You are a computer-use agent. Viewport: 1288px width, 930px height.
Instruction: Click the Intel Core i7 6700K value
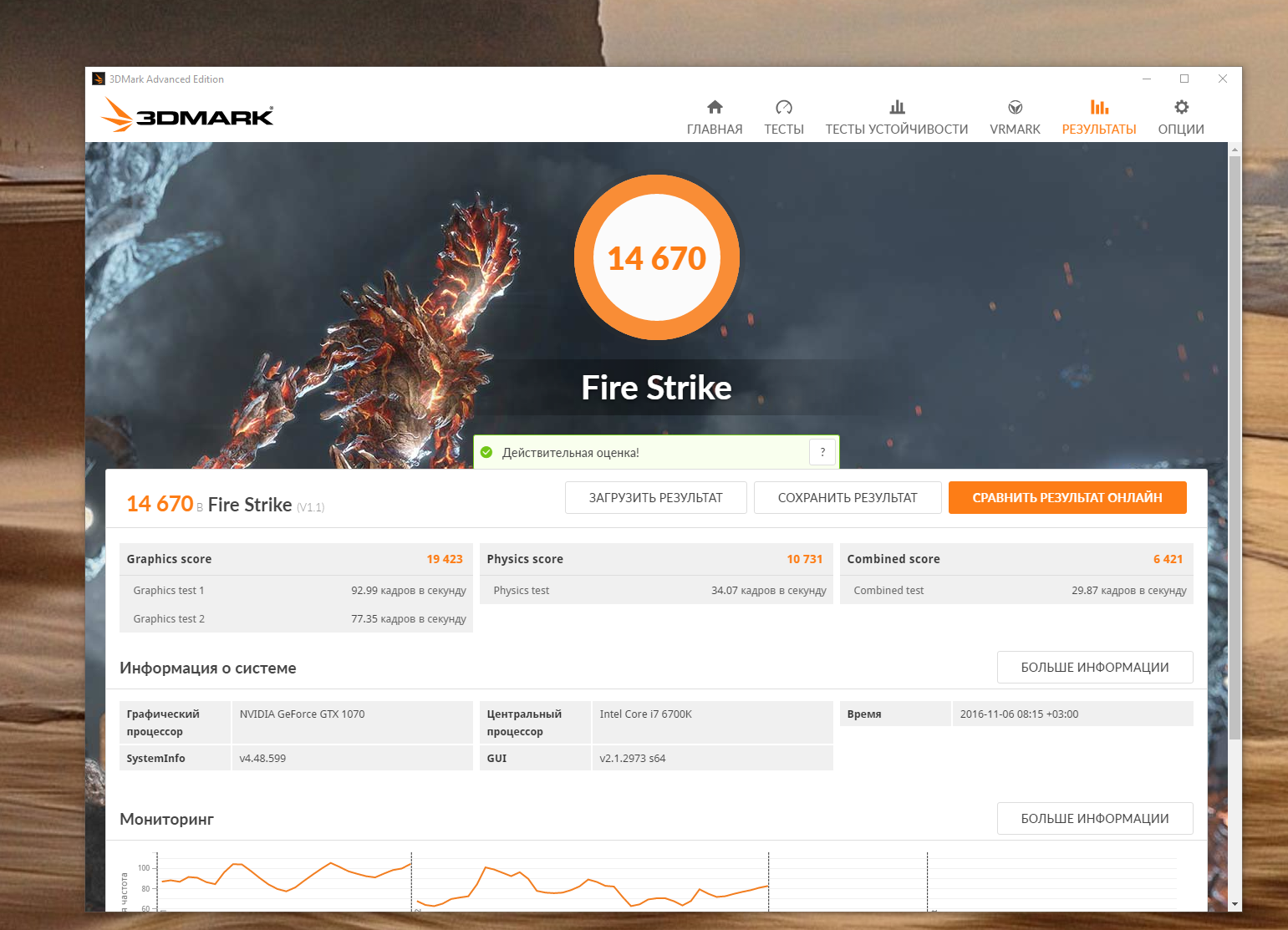646,714
